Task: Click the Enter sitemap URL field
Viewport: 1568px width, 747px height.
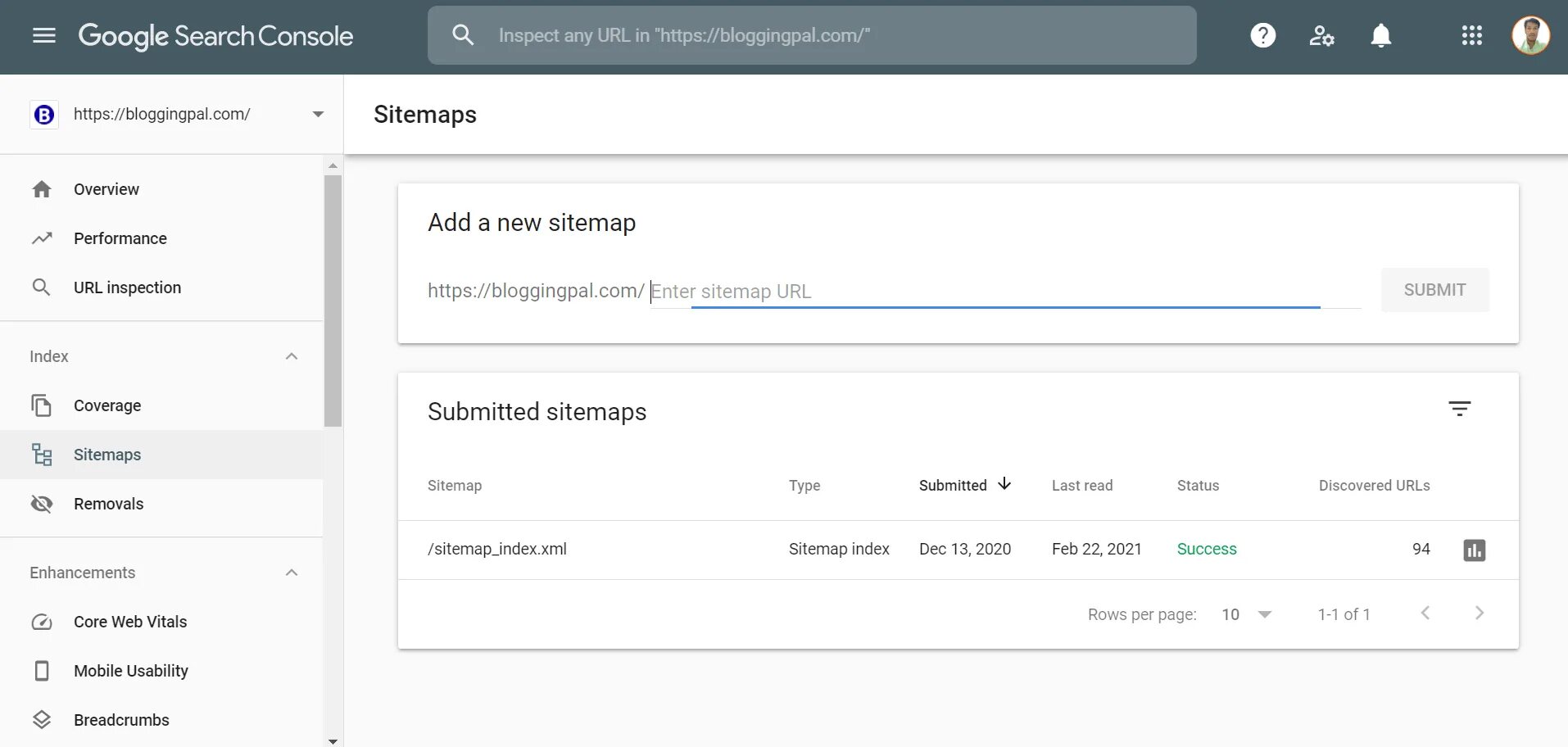Action: point(983,292)
